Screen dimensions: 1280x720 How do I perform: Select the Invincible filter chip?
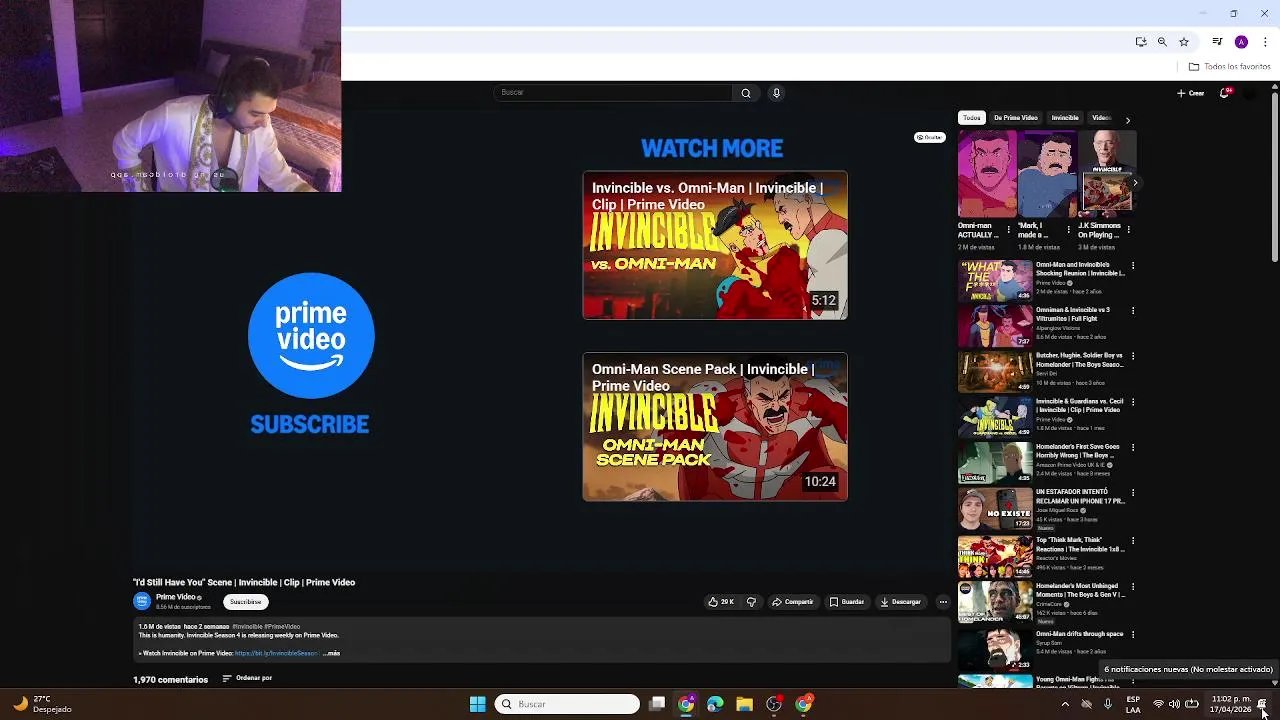(1065, 118)
